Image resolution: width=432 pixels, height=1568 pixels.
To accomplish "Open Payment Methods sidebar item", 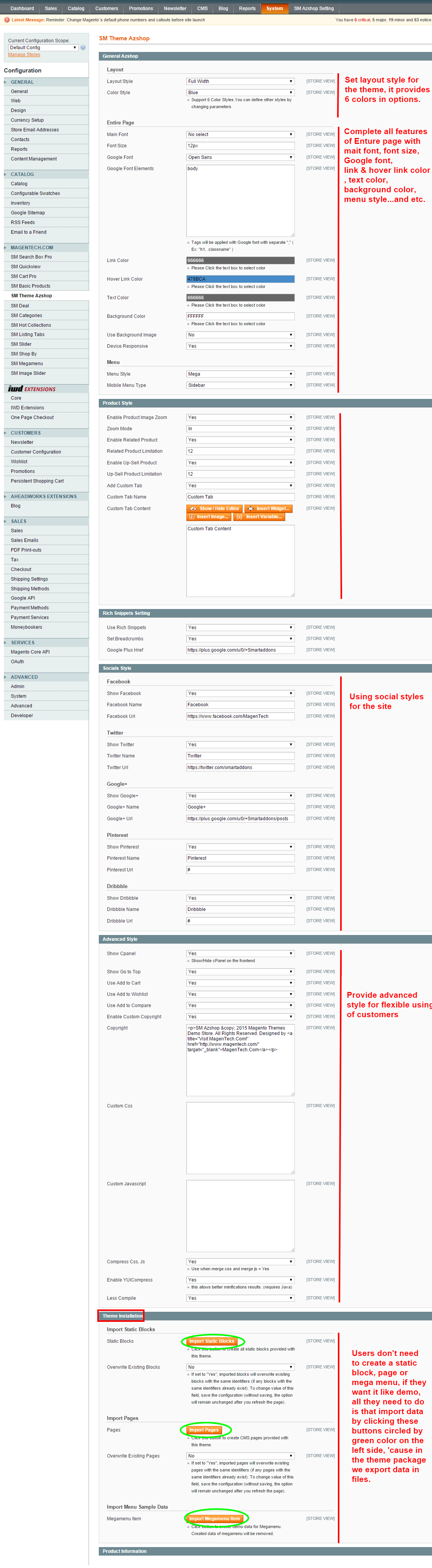I will click(x=30, y=607).
